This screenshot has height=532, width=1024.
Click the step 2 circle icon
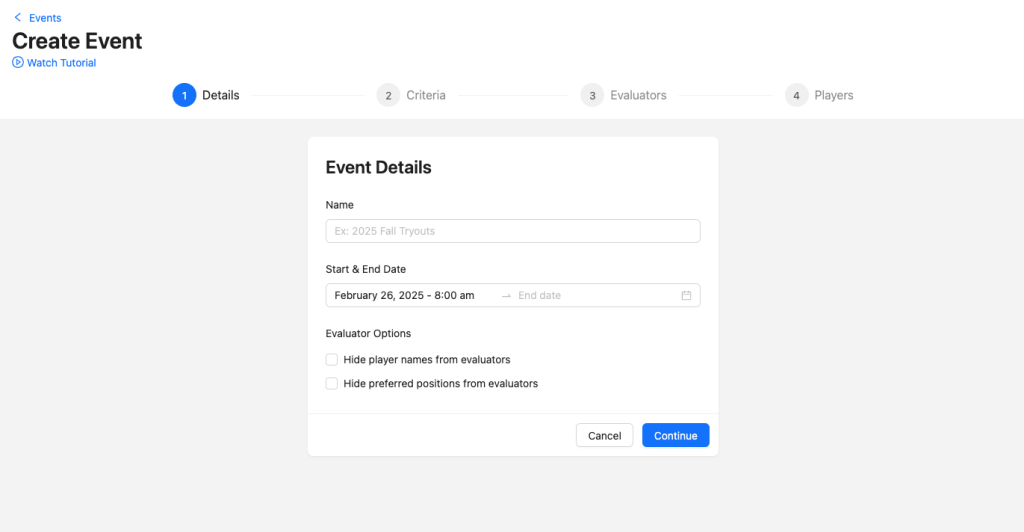(x=388, y=95)
